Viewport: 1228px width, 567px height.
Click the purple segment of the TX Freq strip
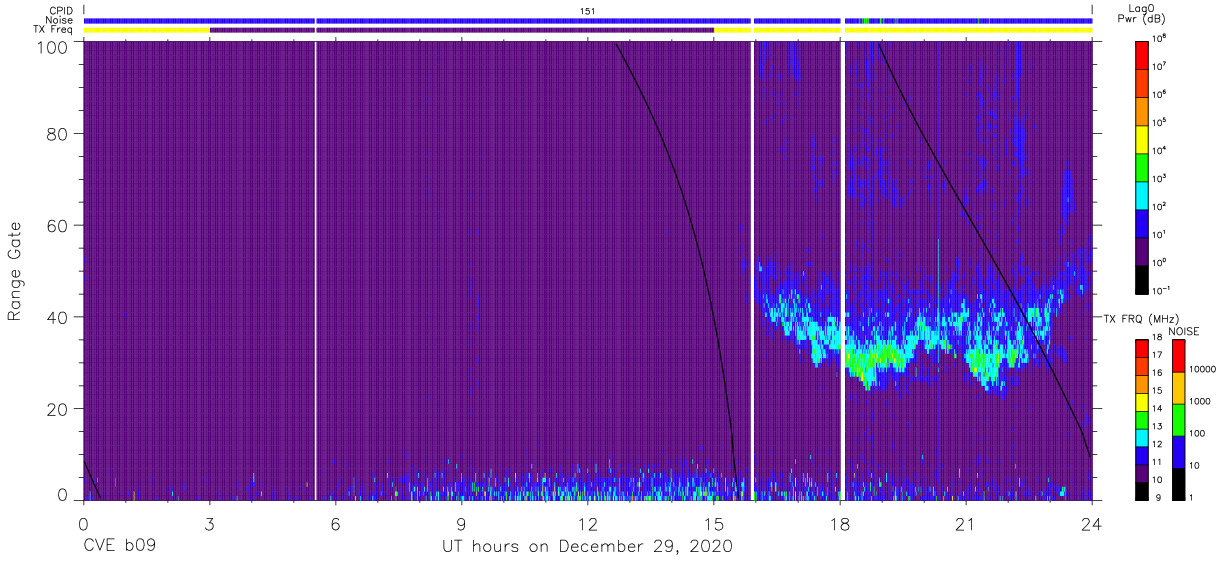pos(462,30)
